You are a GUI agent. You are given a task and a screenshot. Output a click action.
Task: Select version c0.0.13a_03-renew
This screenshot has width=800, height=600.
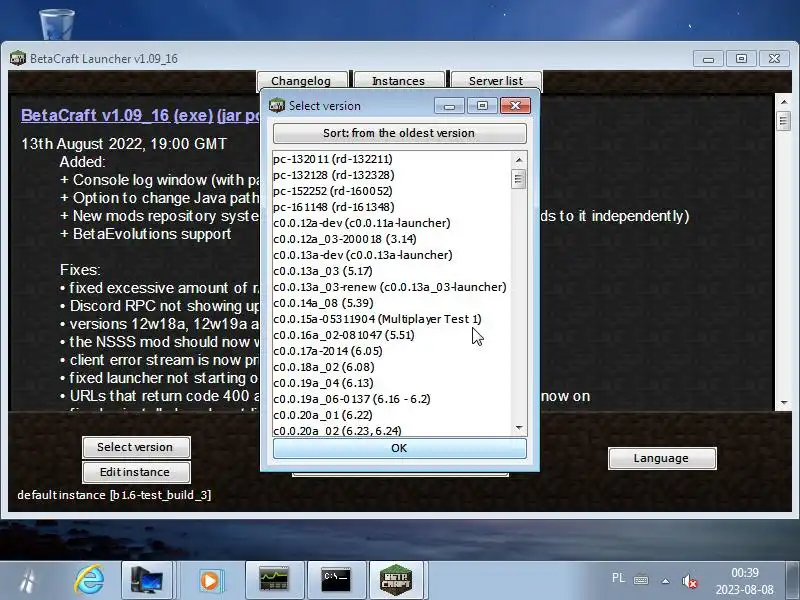(x=392, y=287)
